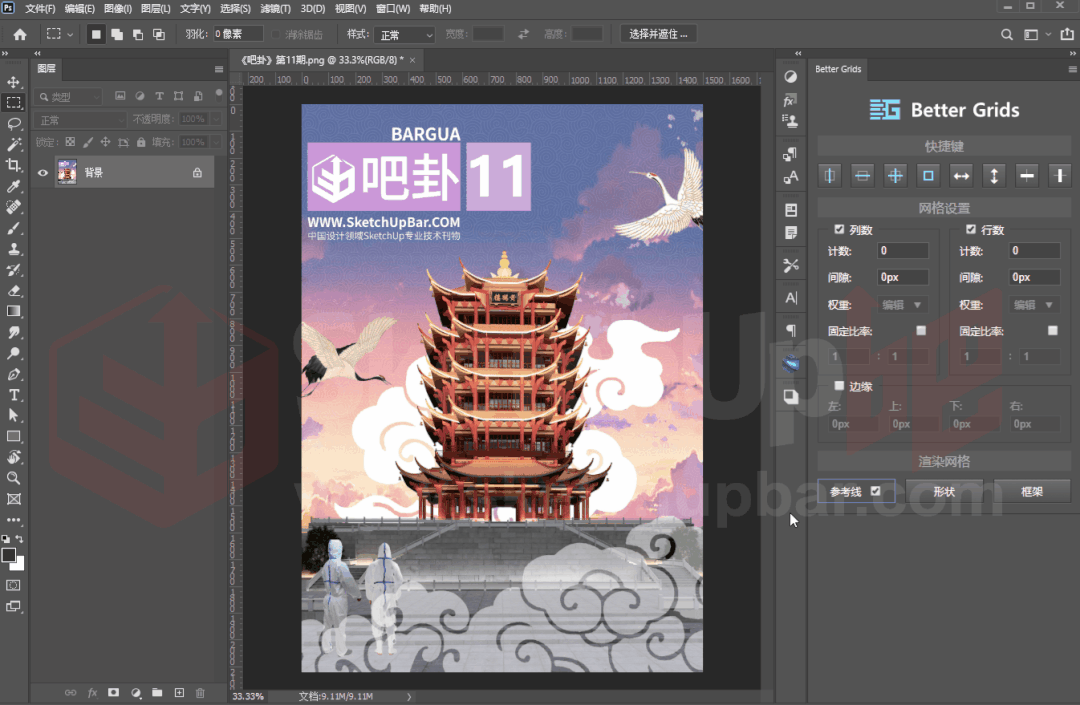Open the 图像(I) menu
This screenshot has height=705, width=1080.
tap(118, 9)
